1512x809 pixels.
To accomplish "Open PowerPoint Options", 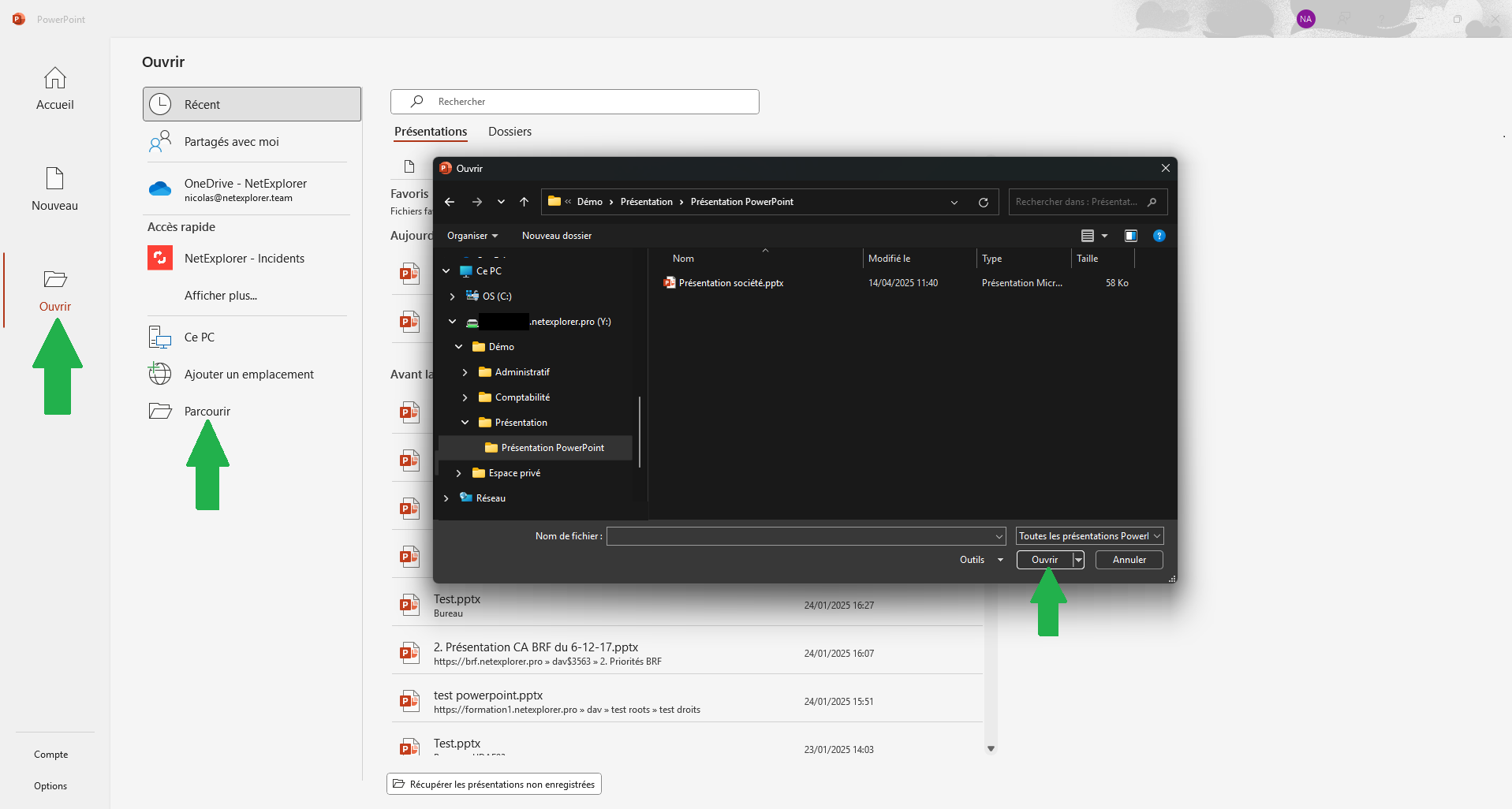I will [50, 786].
